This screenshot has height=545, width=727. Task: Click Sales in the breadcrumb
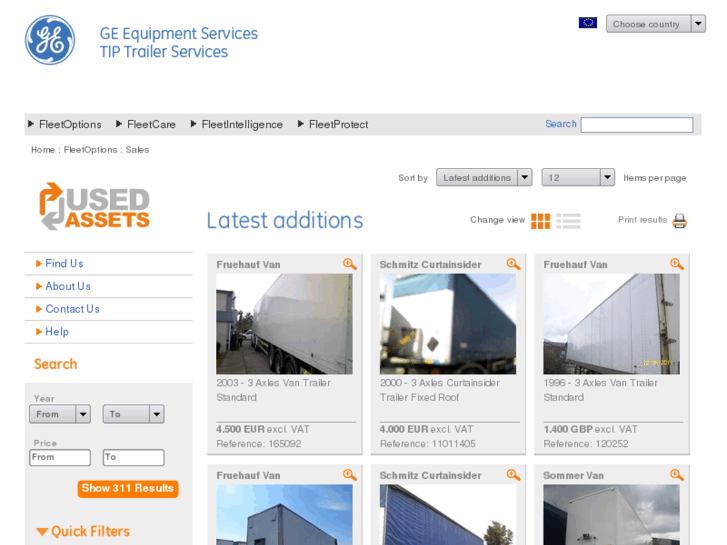(x=137, y=150)
